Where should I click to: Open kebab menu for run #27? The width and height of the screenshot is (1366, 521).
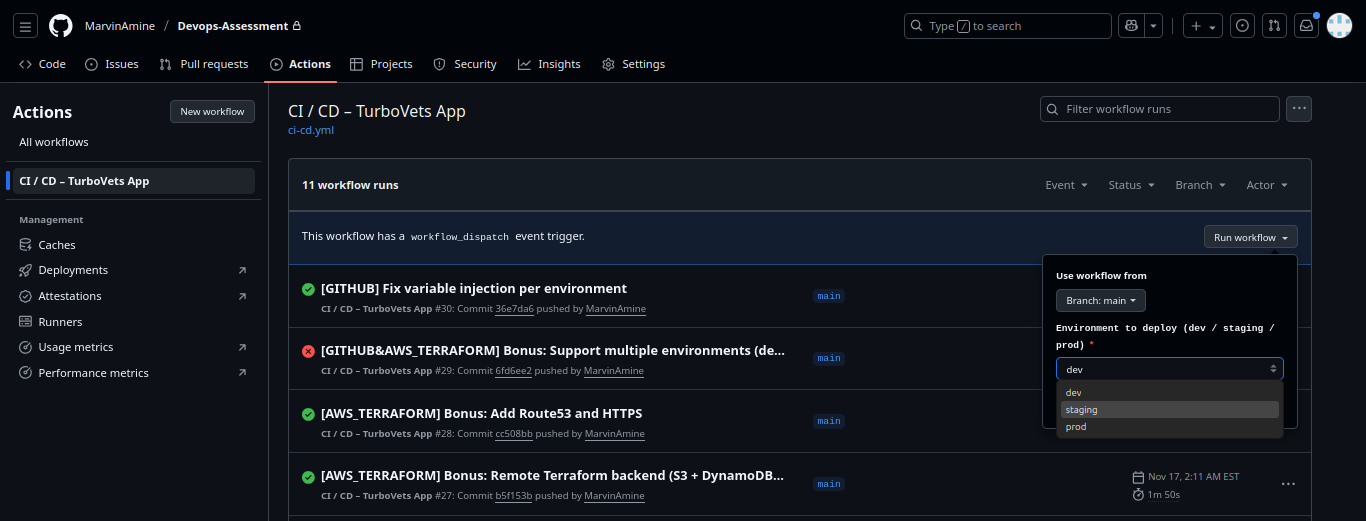(x=1288, y=484)
